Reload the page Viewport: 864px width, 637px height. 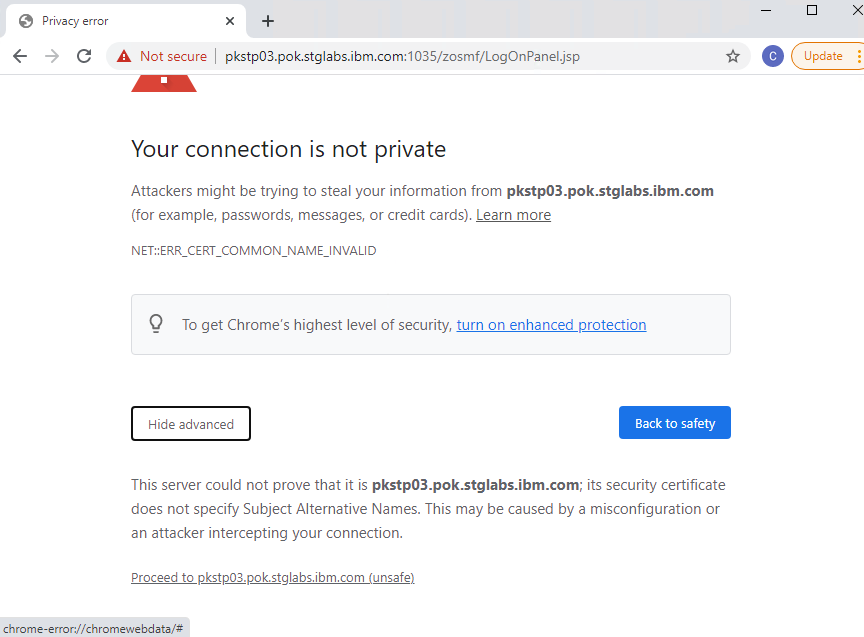84,56
